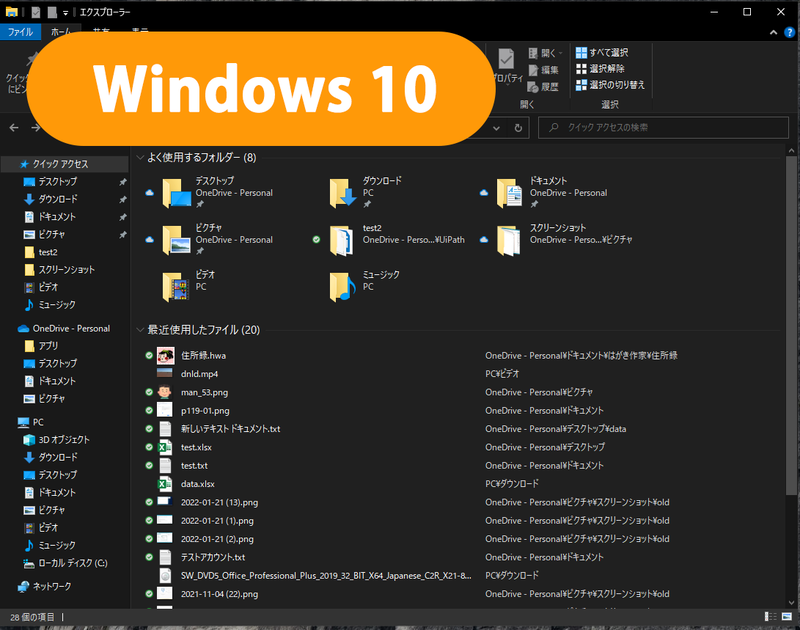Select スクリーンショット in the sidebar
Screen dimensions: 800x630
[65, 269]
